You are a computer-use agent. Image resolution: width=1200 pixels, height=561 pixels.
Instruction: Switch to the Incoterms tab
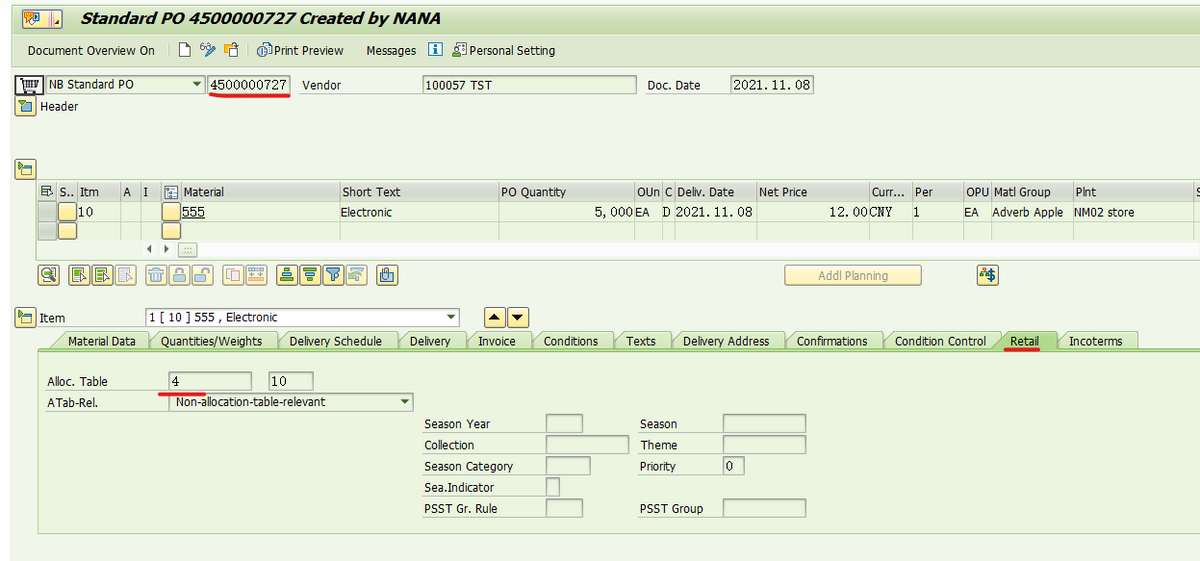pyautogui.click(x=1095, y=341)
